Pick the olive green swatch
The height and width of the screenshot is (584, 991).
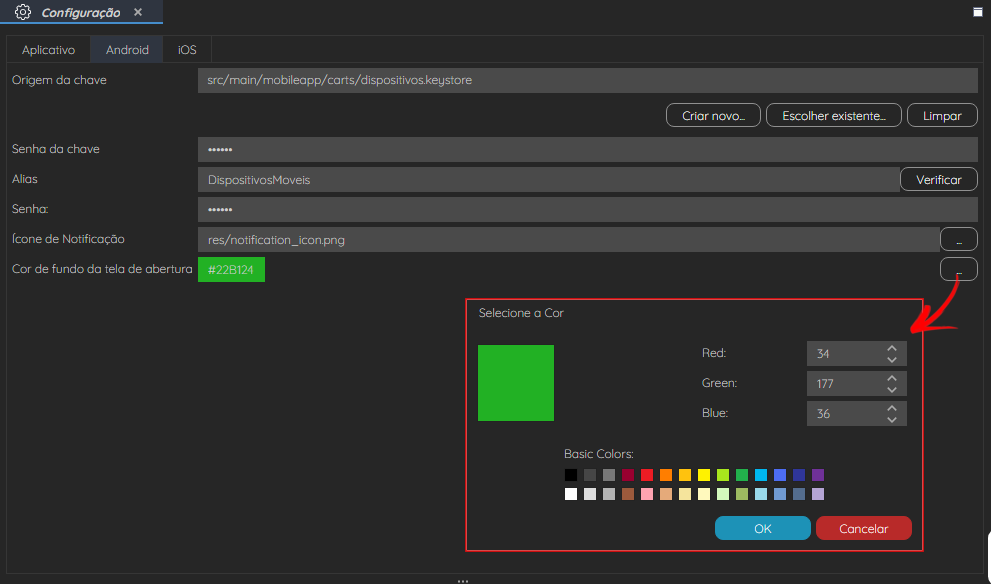click(742, 494)
